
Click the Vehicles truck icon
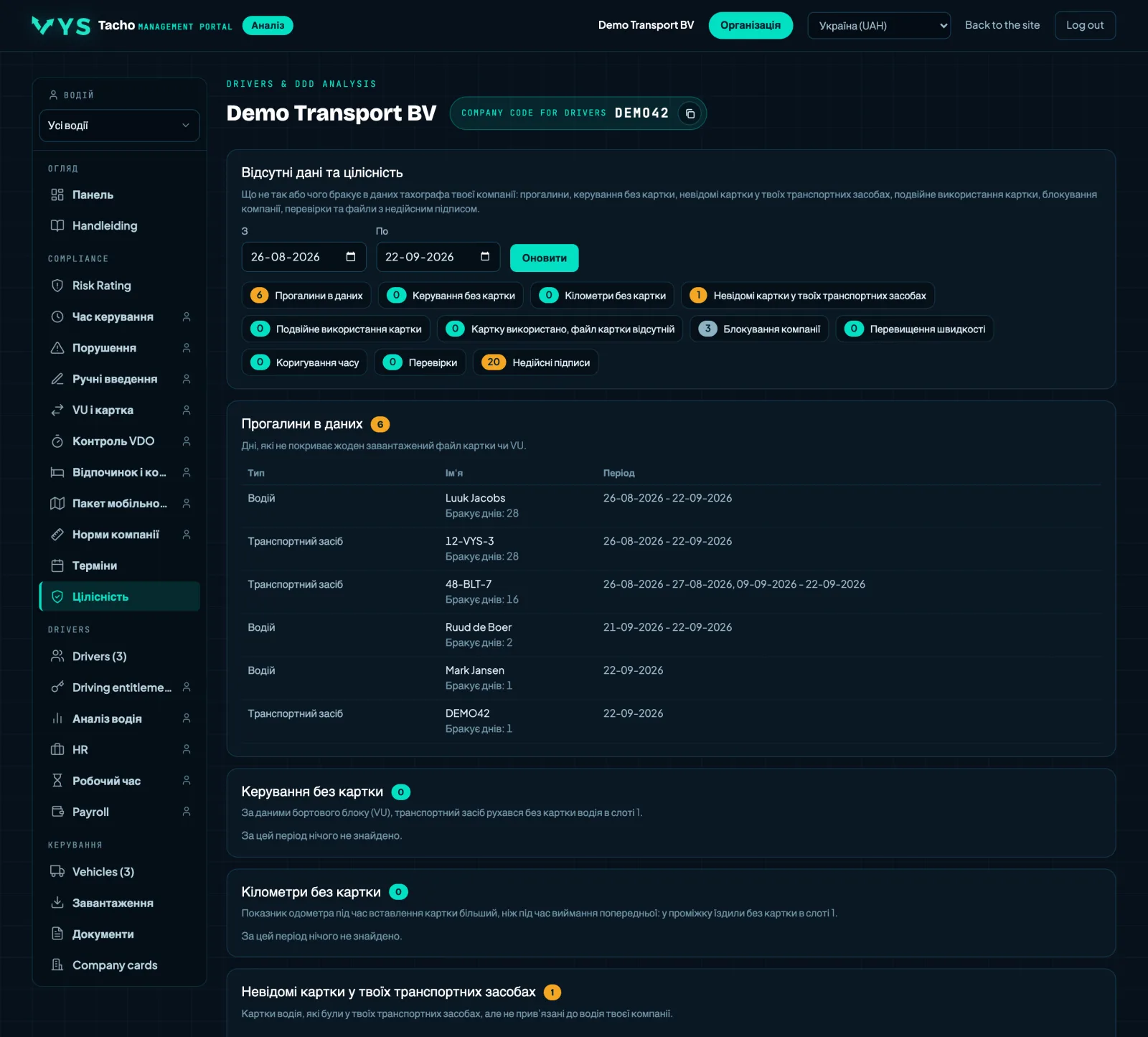tap(57, 872)
